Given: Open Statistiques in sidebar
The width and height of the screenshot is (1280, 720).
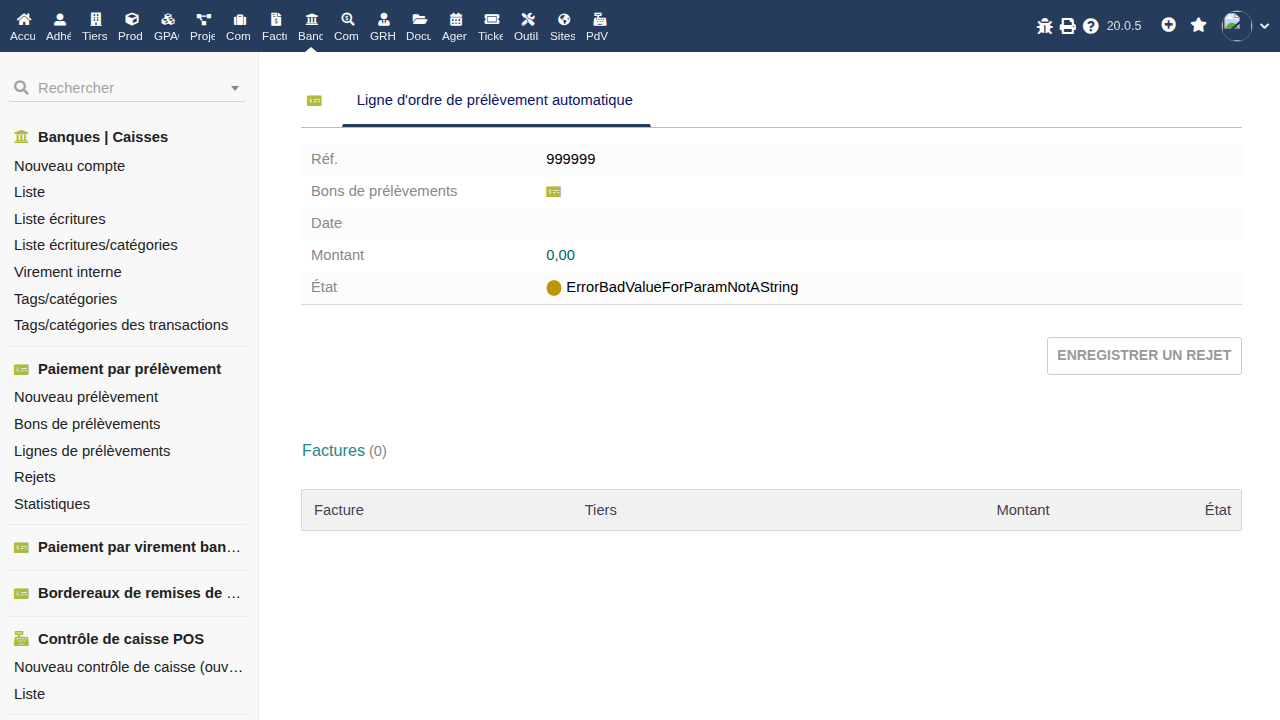Looking at the screenshot, I should click(x=52, y=504).
